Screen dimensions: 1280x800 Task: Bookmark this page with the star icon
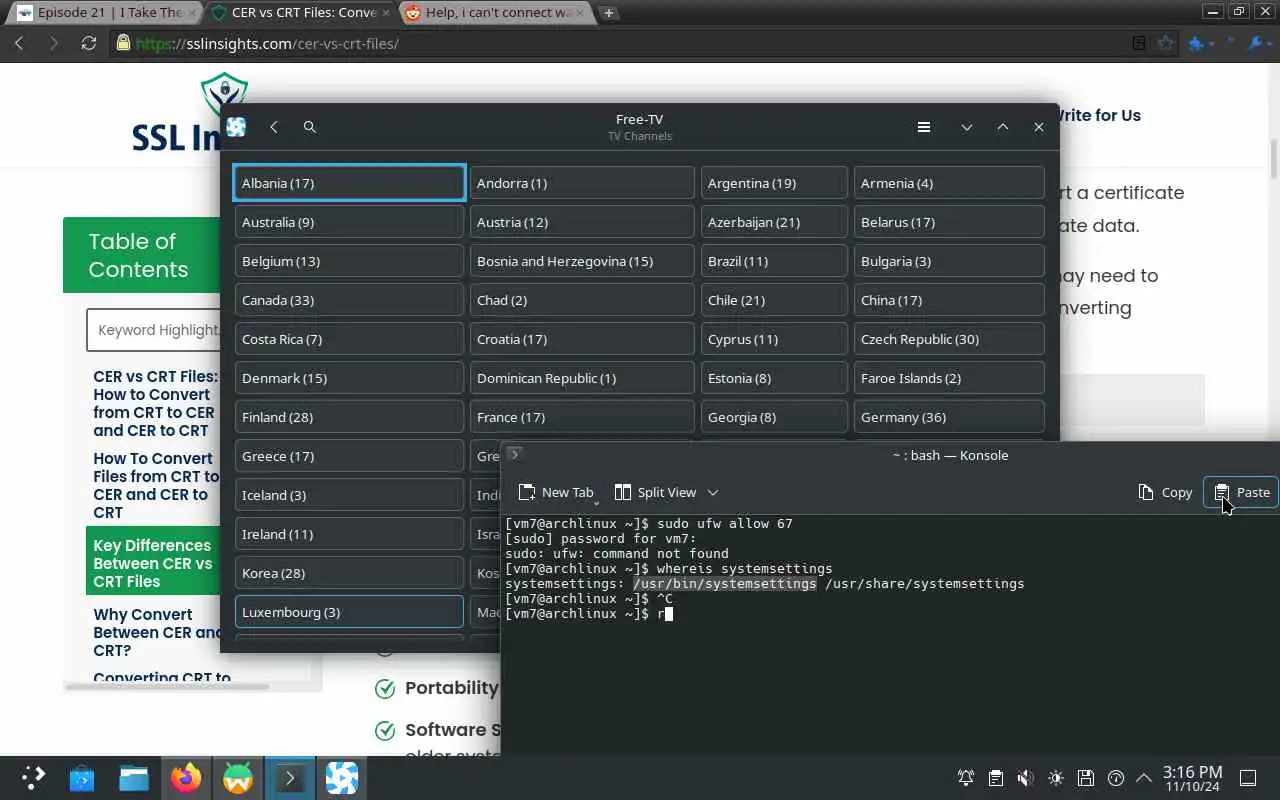[x=1165, y=43]
